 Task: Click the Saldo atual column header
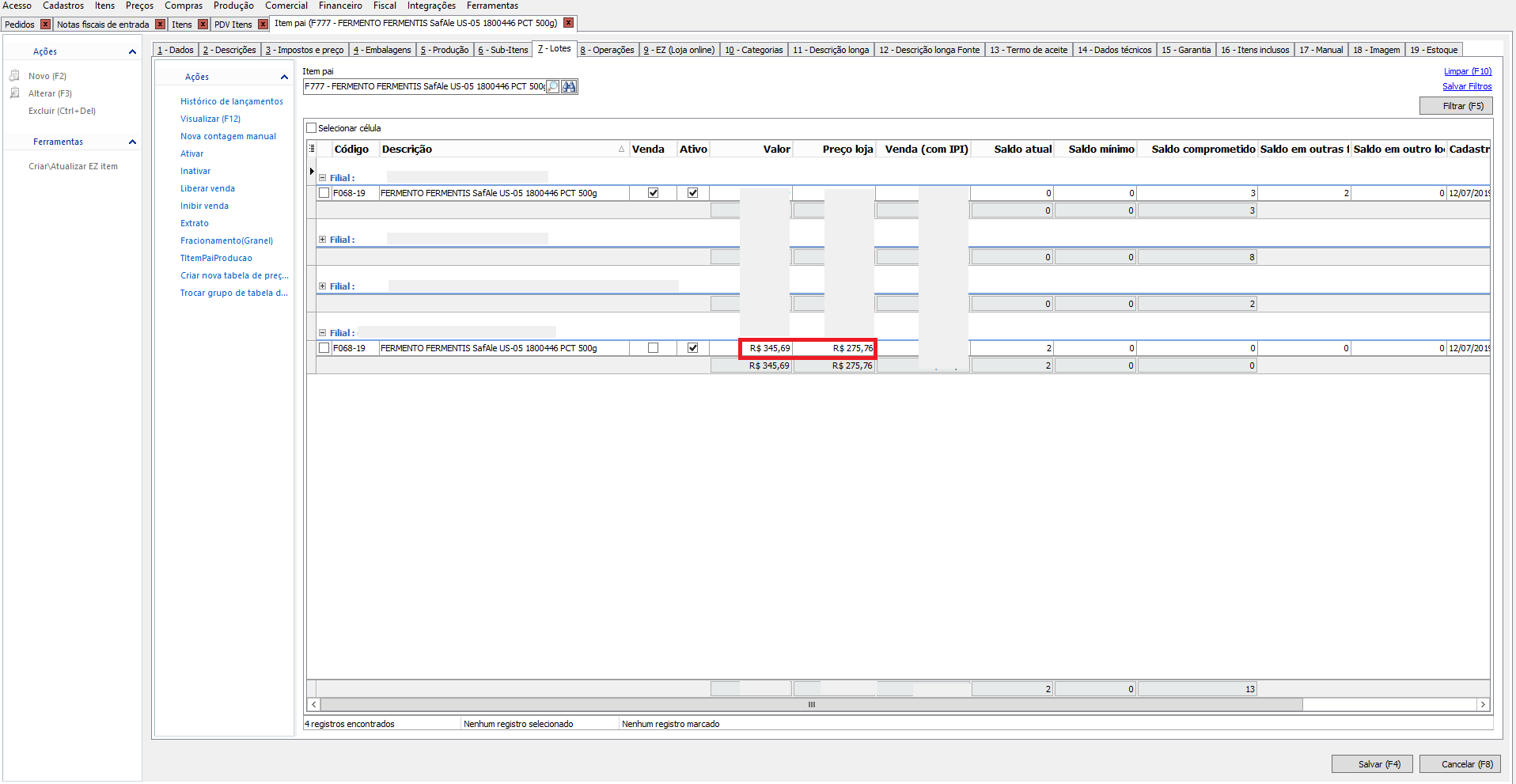[1013, 149]
